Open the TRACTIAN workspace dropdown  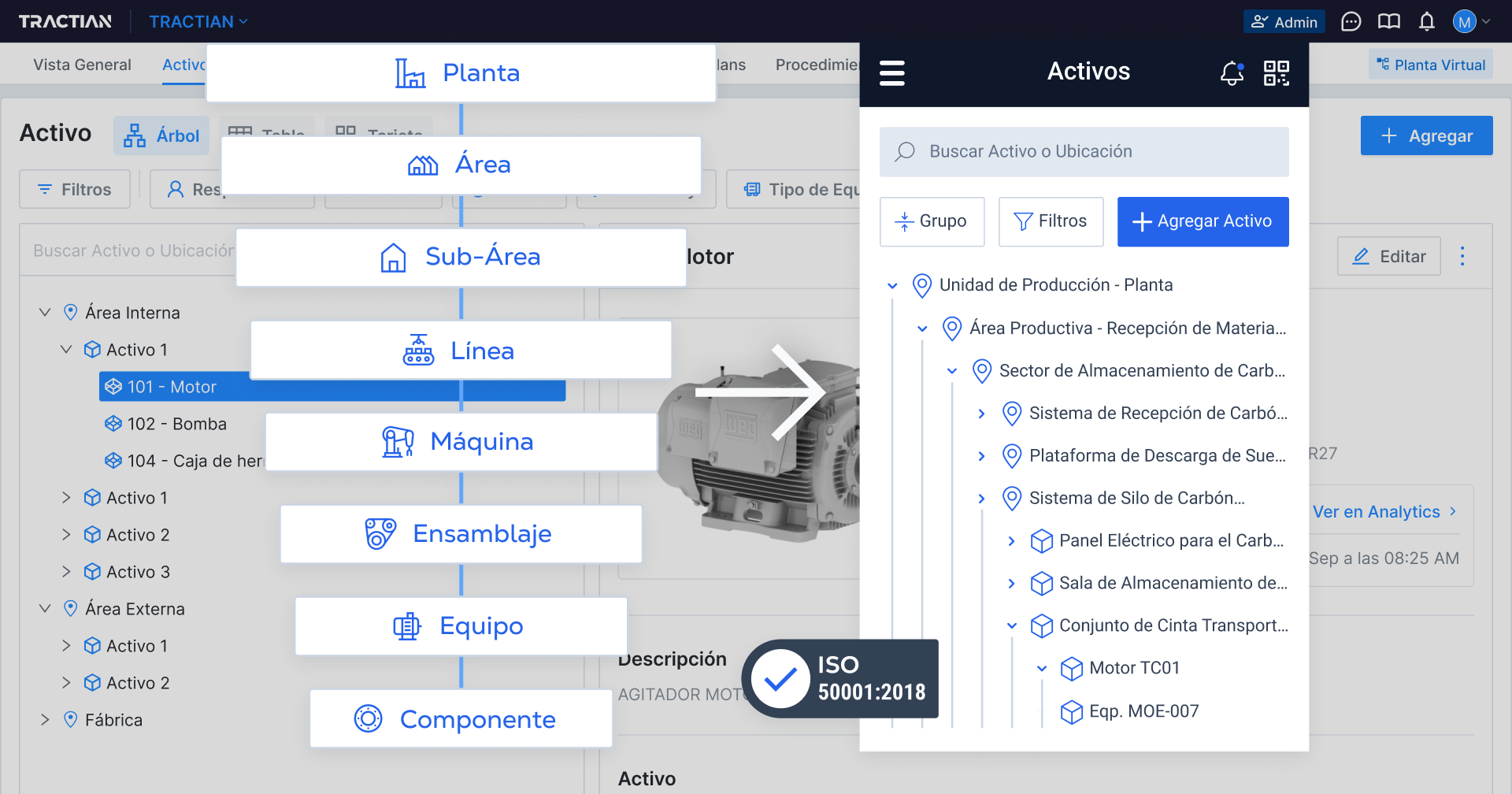(x=198, y=21)
